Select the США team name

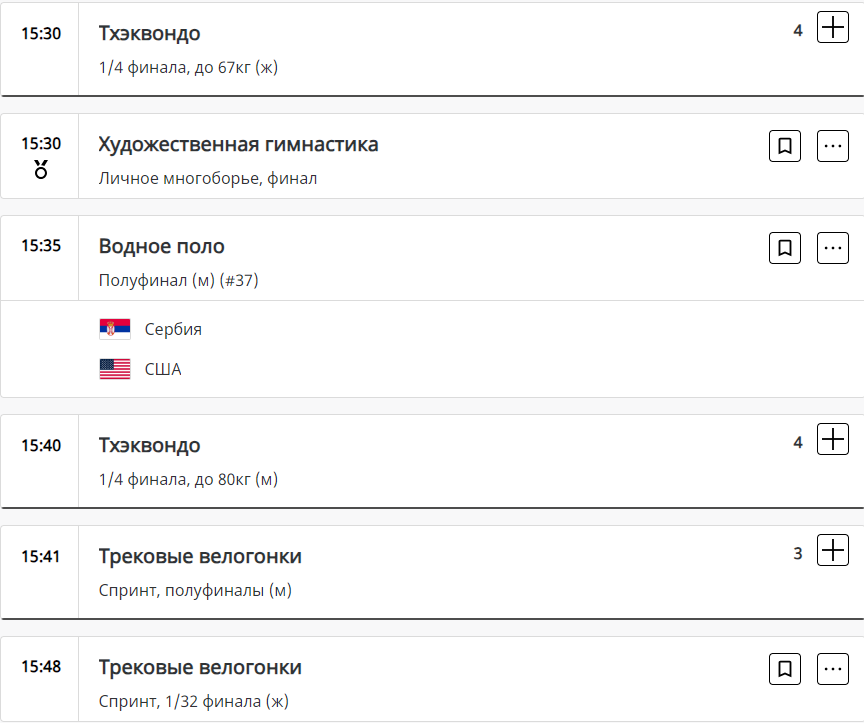pyautogui.click(x=163, y=369)
